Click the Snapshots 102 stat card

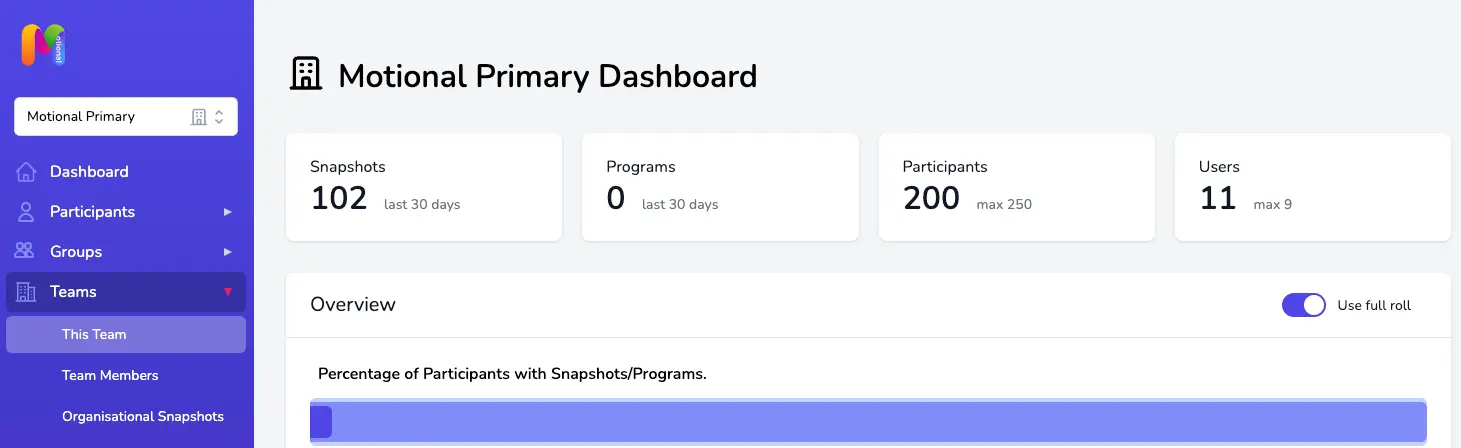click(x=424, y=187)
